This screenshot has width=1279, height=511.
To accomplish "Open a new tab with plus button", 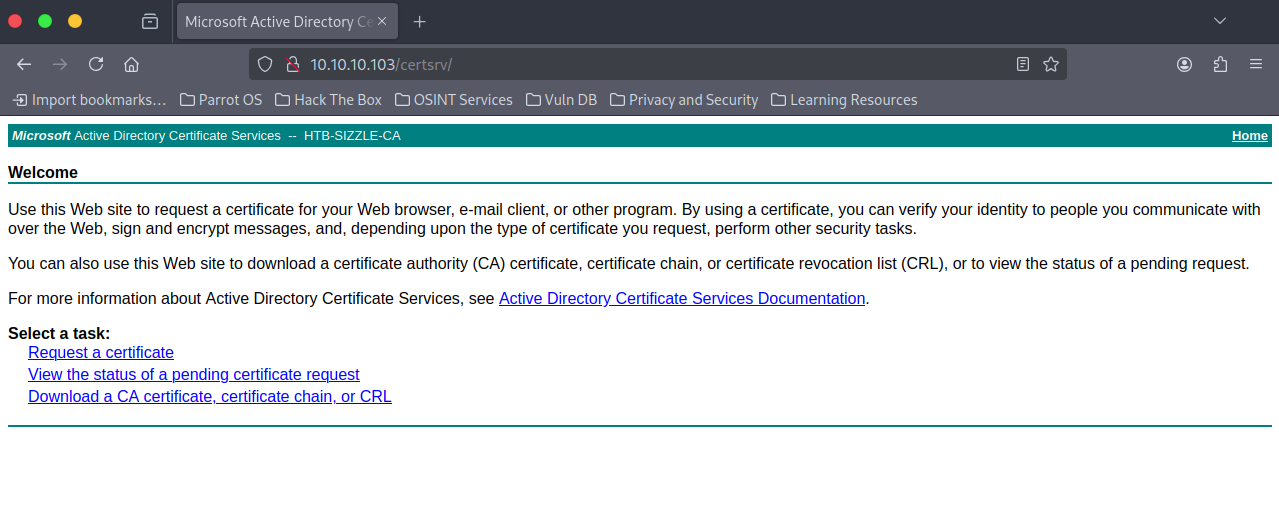I will (x=420, y=21).
